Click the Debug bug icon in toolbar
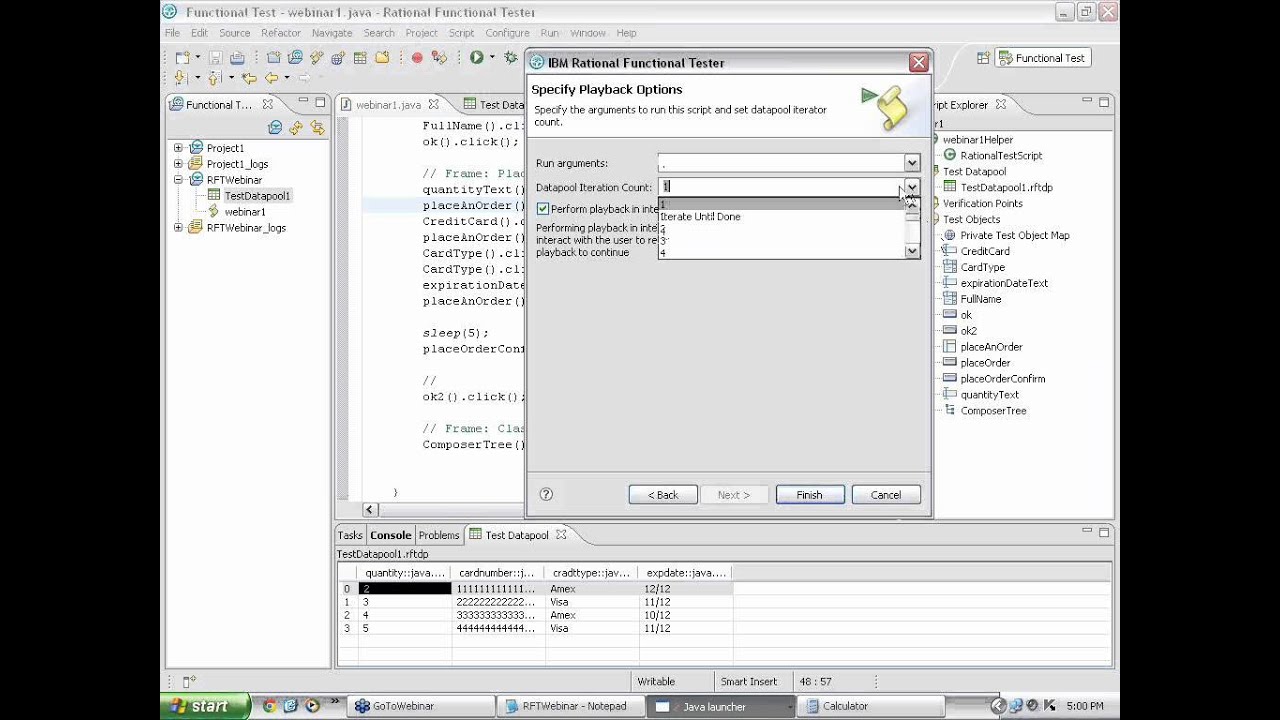Image resolution: width=1280 pixels, height=720 pixels. (x=510, y=58)
